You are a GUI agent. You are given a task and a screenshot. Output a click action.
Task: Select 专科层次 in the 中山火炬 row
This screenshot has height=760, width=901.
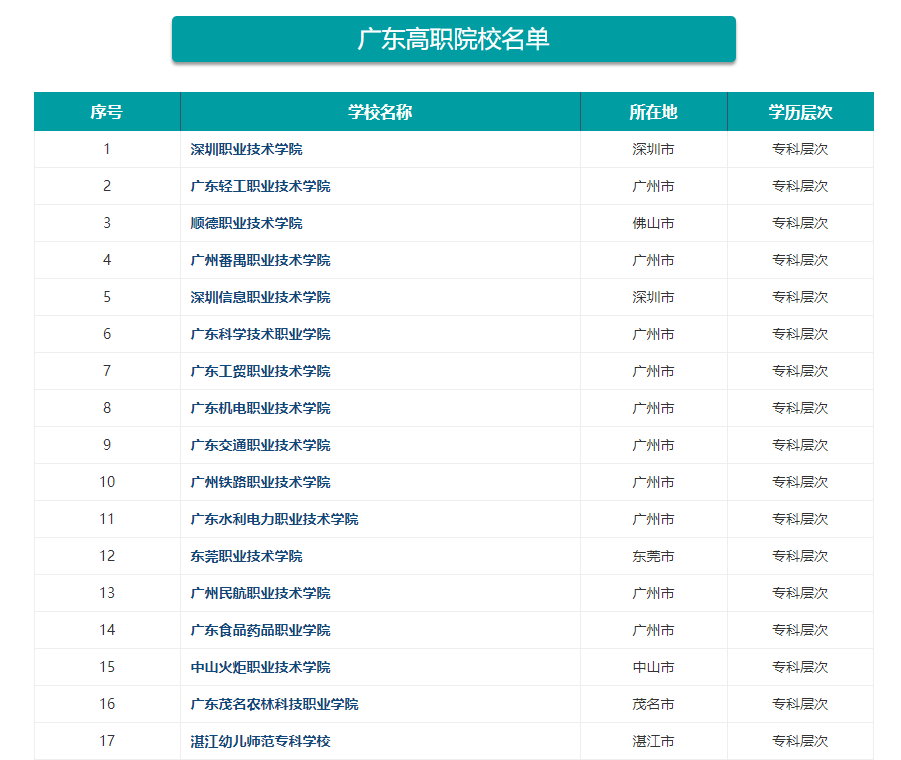(x=800, y=667)
